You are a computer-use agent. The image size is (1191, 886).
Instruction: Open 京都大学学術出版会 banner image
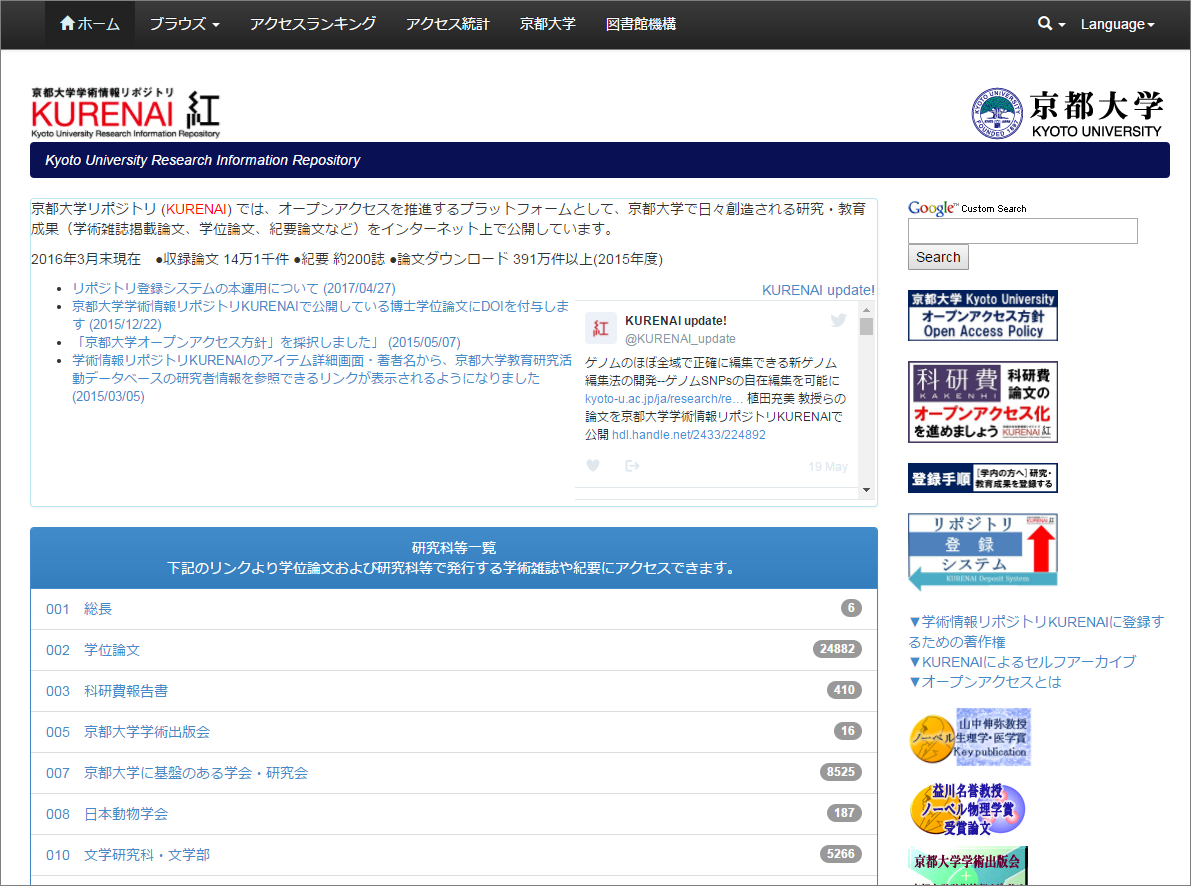pyautogui.click(x=968, y=865)
